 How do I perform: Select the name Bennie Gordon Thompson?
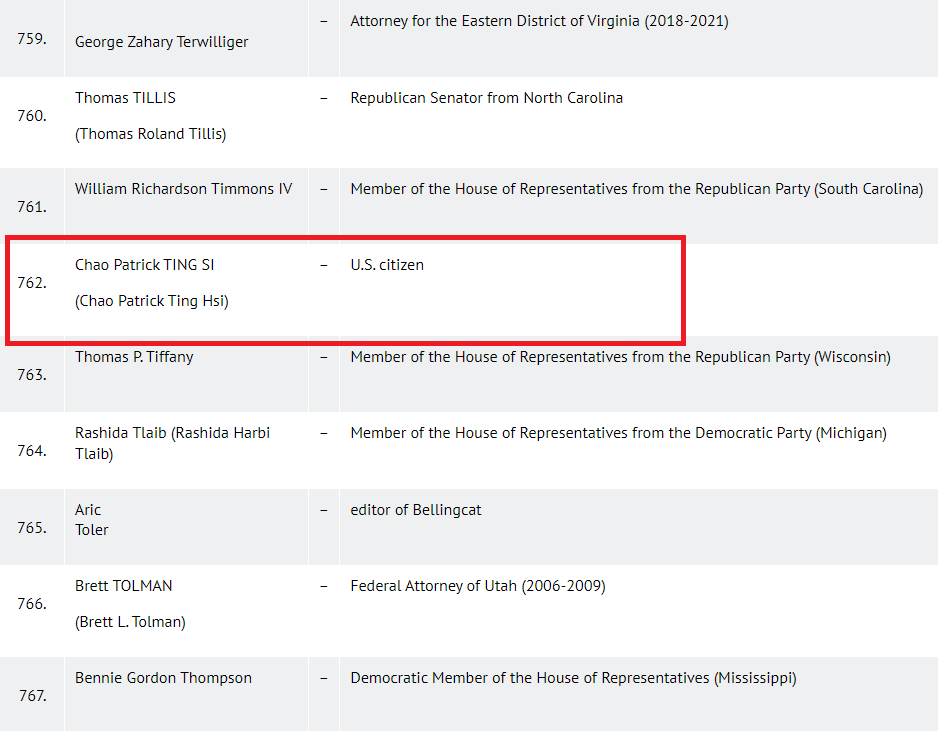163,678
